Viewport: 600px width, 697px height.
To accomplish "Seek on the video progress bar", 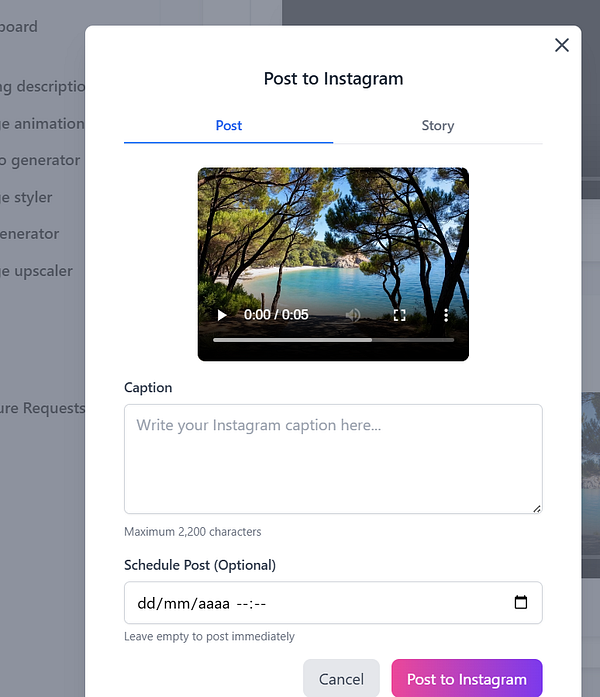I will (x=333, y=340).
